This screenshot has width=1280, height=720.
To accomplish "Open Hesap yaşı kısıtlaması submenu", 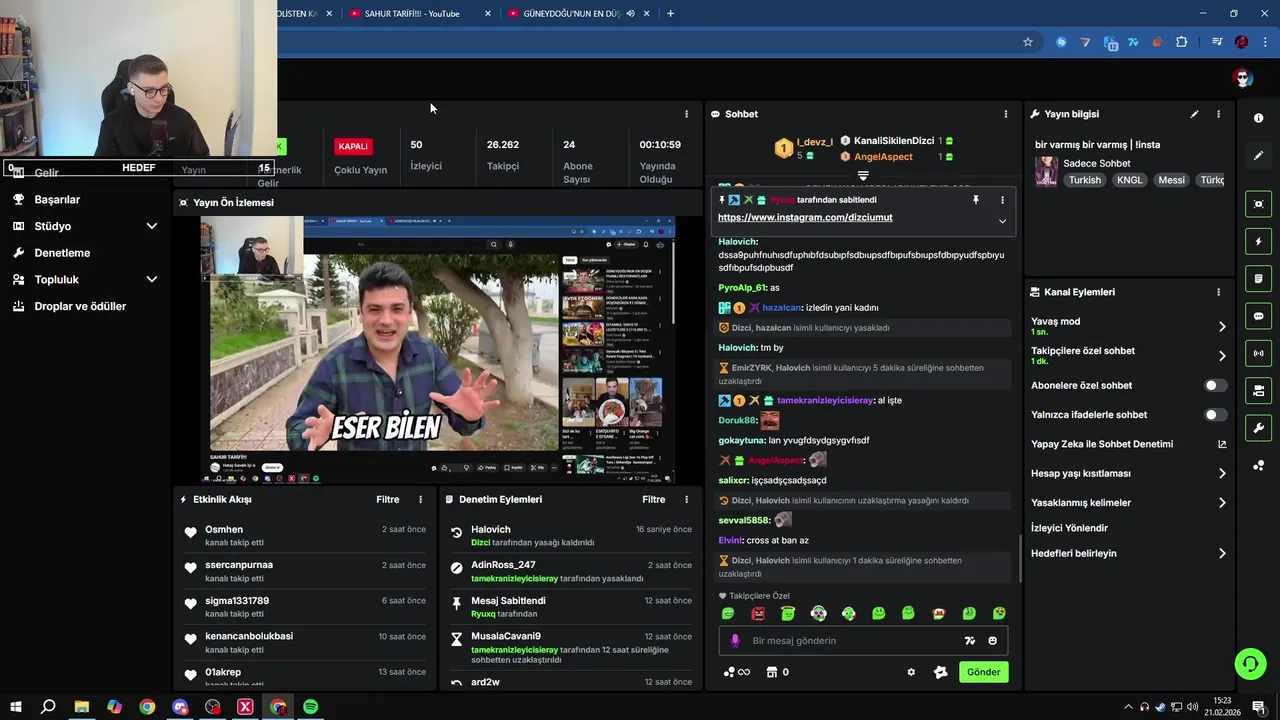I will point(1222,474).
